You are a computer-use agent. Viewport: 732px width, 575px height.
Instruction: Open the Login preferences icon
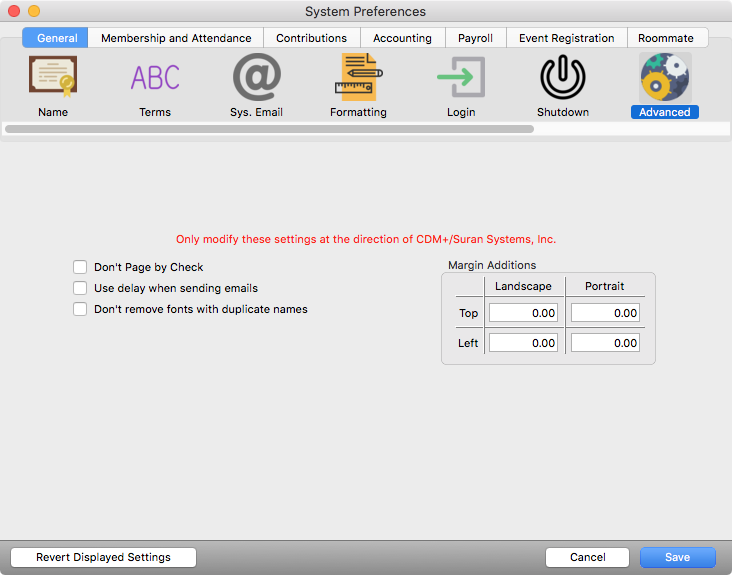coord(461,77)
